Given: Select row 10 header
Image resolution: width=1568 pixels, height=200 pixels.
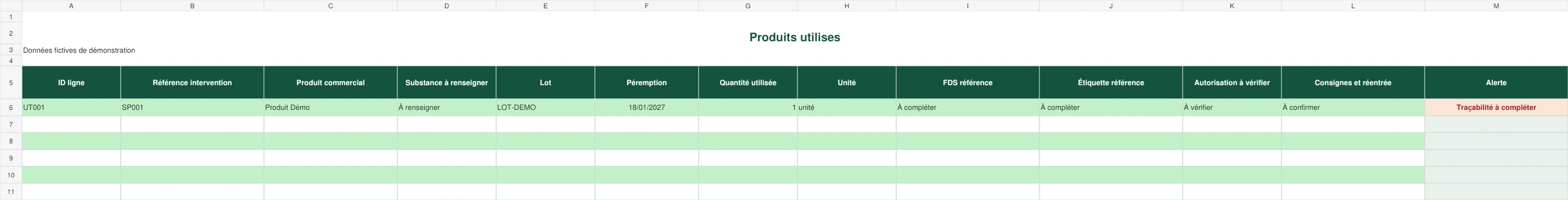Looking at the screenshot, I should 11,175.
